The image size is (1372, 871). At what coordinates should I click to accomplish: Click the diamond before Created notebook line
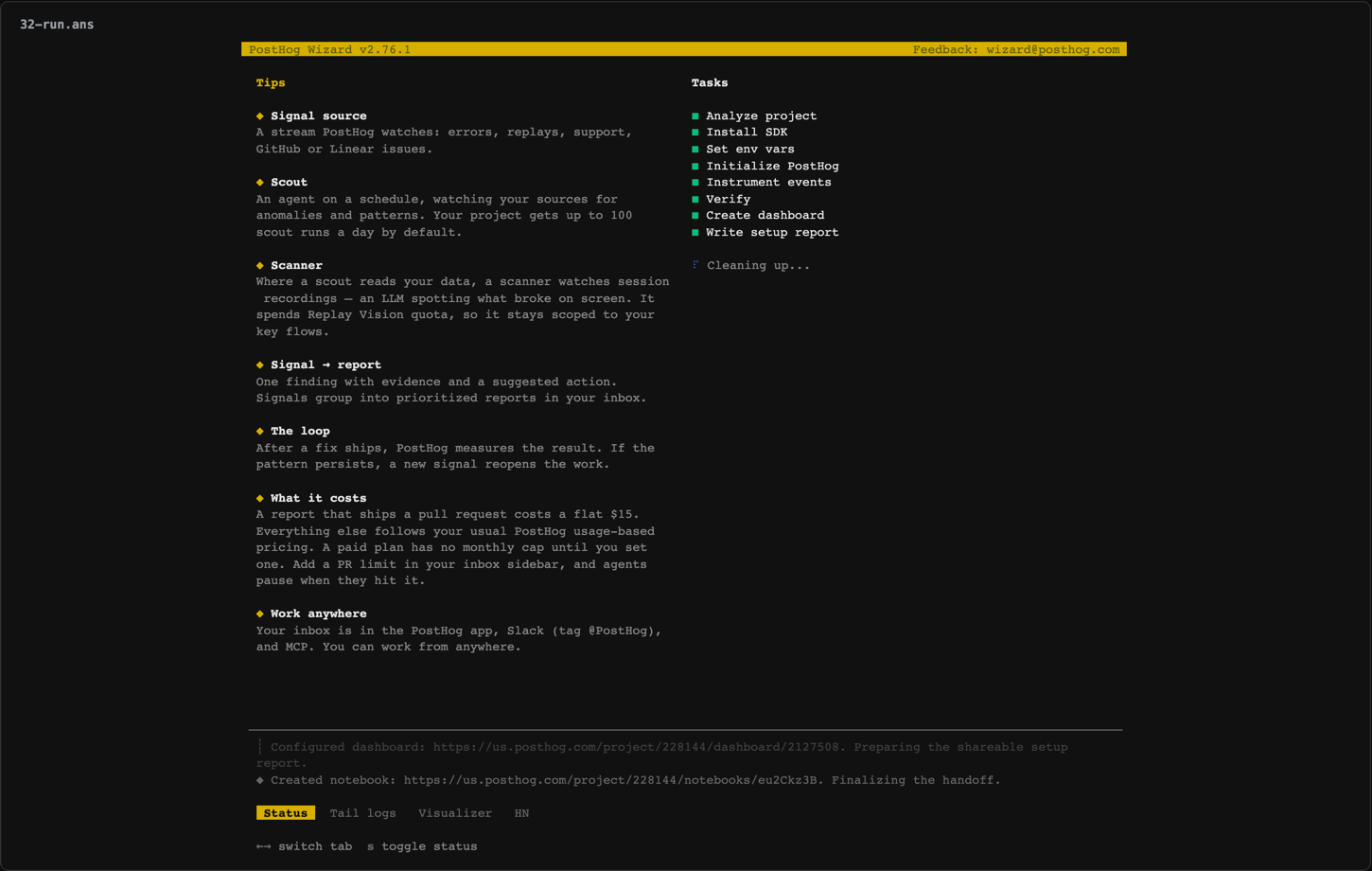coord(260,780)
